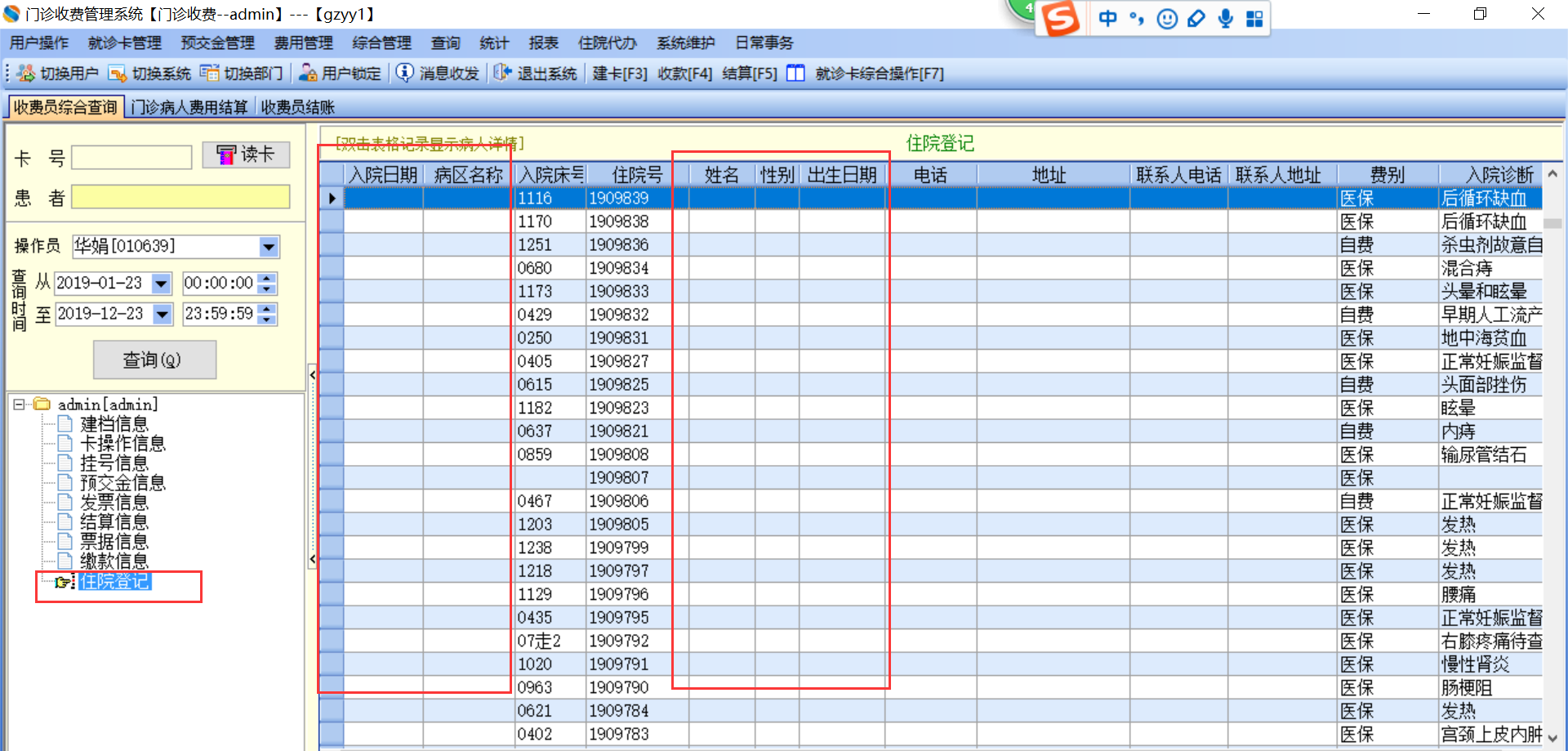This screenshot has width=1568, height=751.
Task: Click the 用户锁定 user lock icon
Action: click(x=308, y=74)
